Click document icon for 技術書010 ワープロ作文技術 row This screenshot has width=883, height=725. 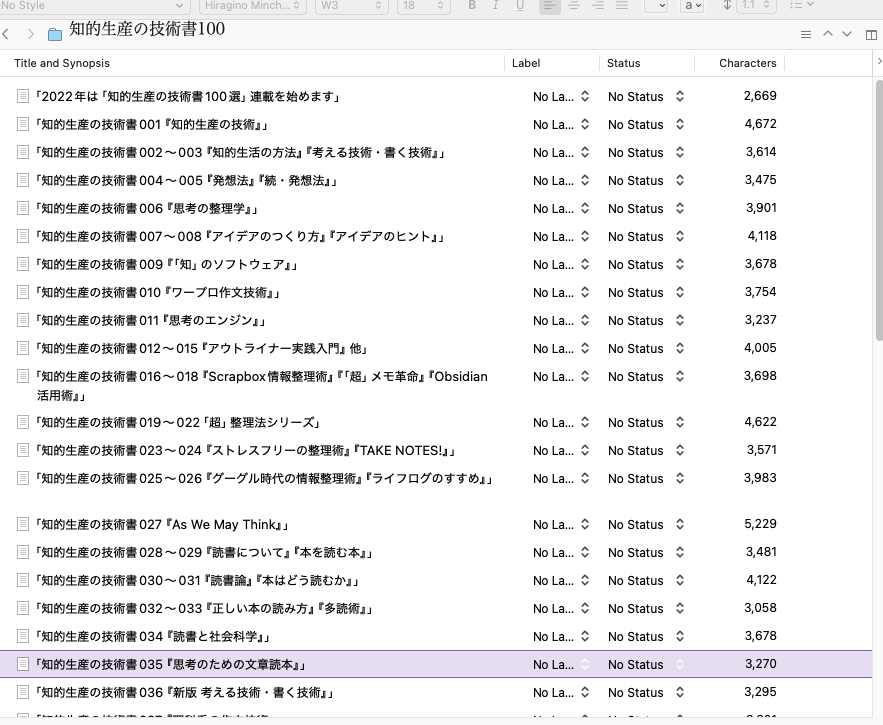point(23,292)
